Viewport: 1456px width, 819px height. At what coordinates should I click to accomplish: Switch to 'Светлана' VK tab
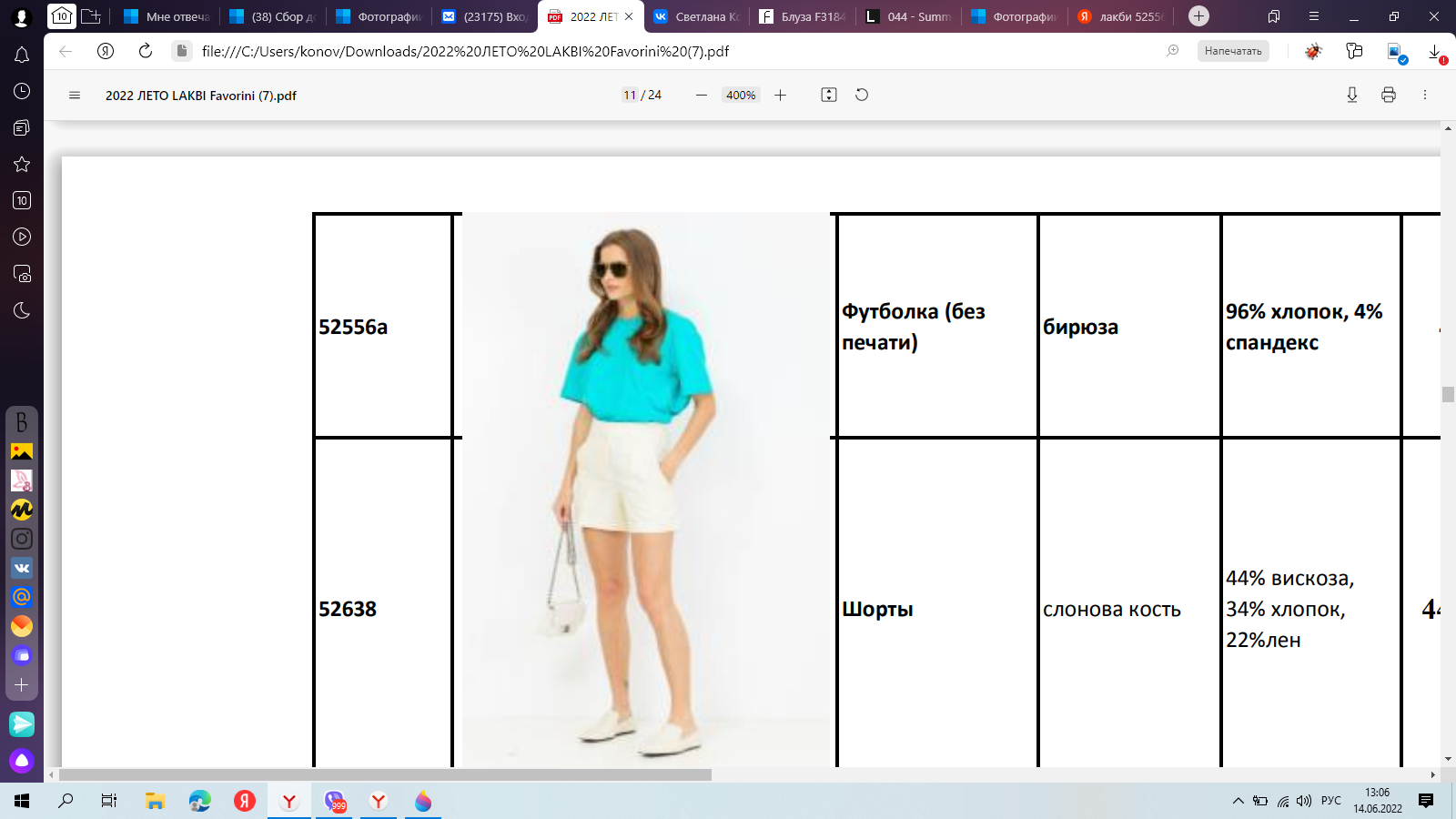point(695,16)
